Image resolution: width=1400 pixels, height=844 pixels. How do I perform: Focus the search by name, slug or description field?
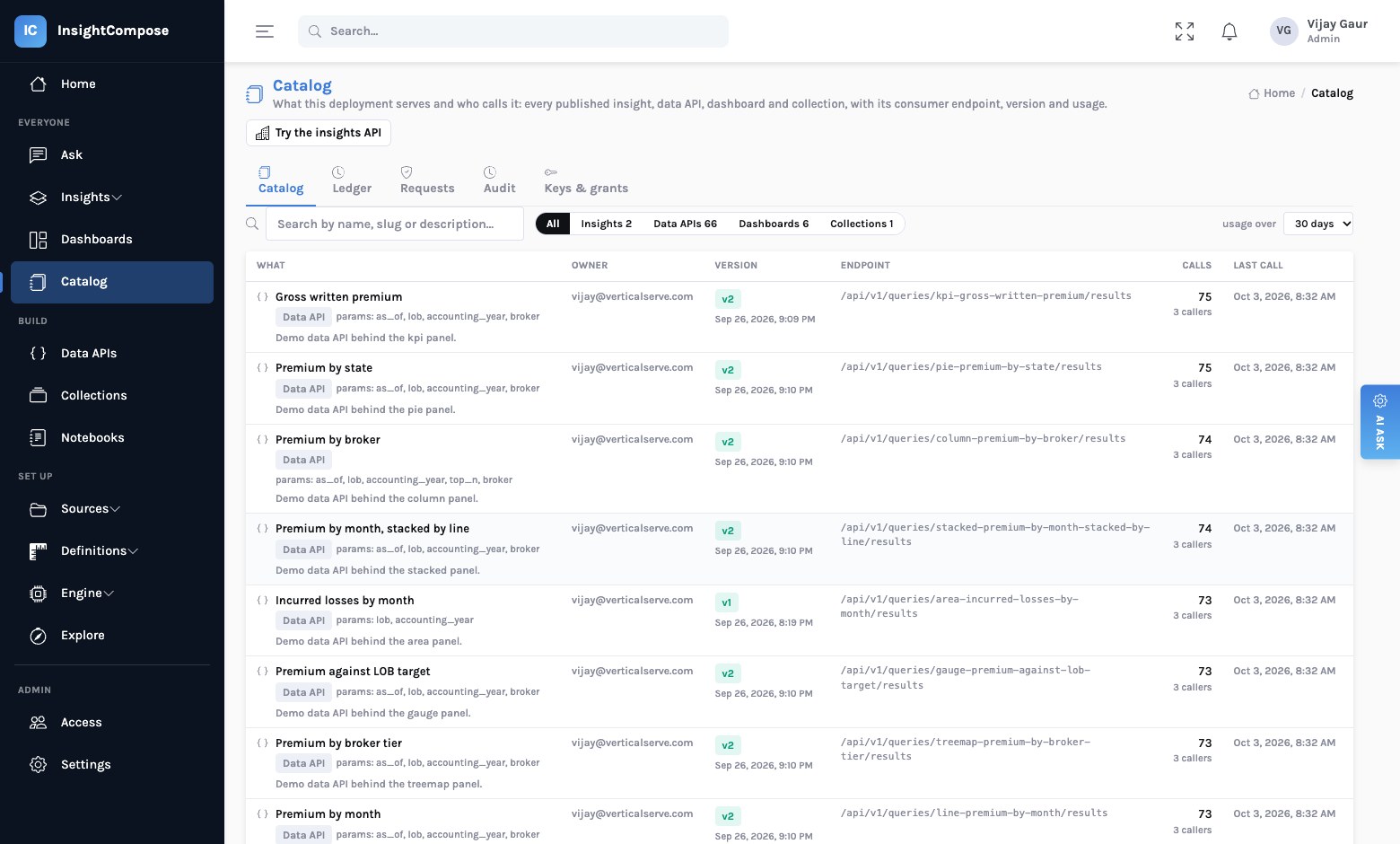pos(395,224)
